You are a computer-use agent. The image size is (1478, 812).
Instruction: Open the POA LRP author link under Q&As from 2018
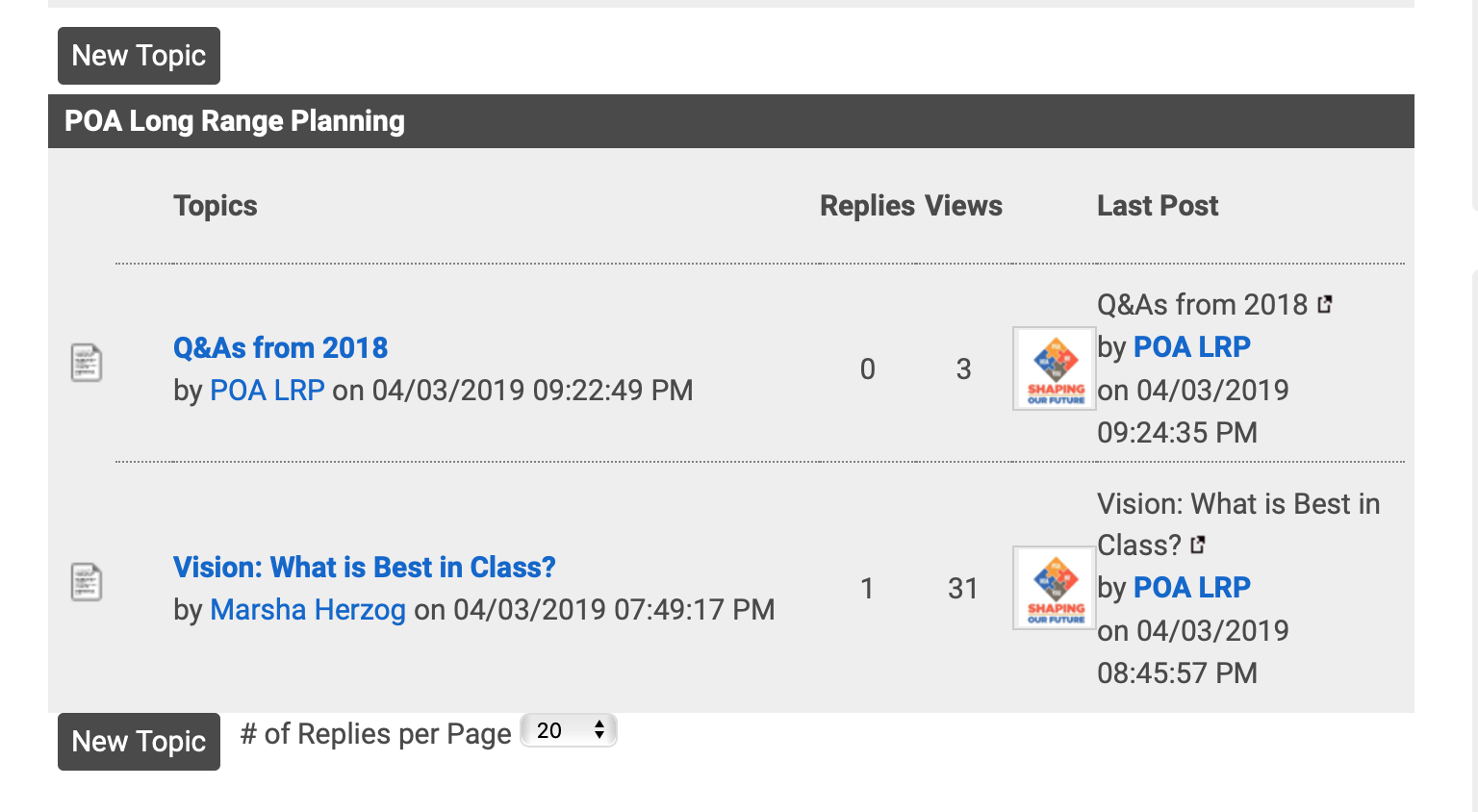click(x=268, y=390)
